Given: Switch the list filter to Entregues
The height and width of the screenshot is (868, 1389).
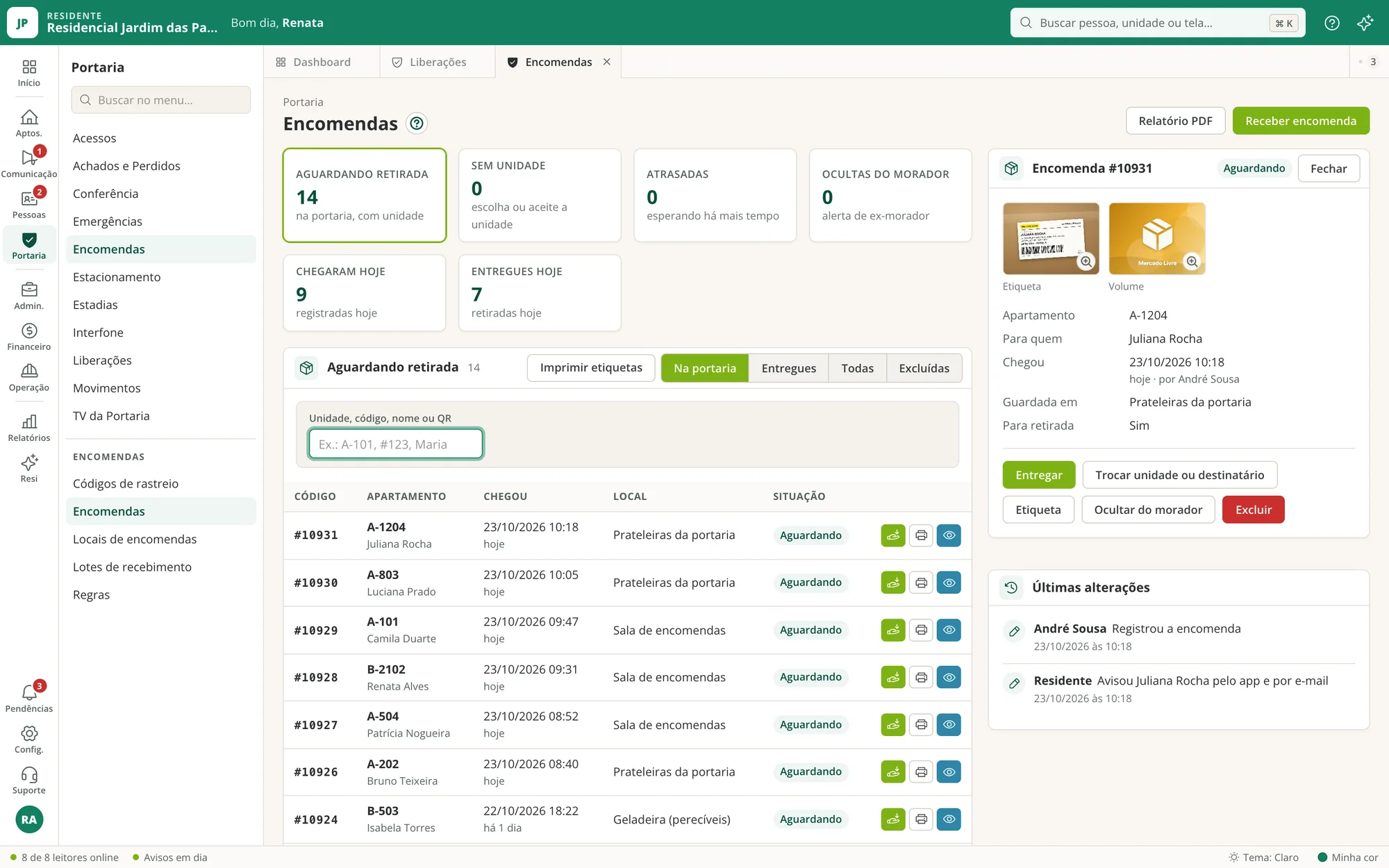Looking at the screenshot, I should coord(788,368).
